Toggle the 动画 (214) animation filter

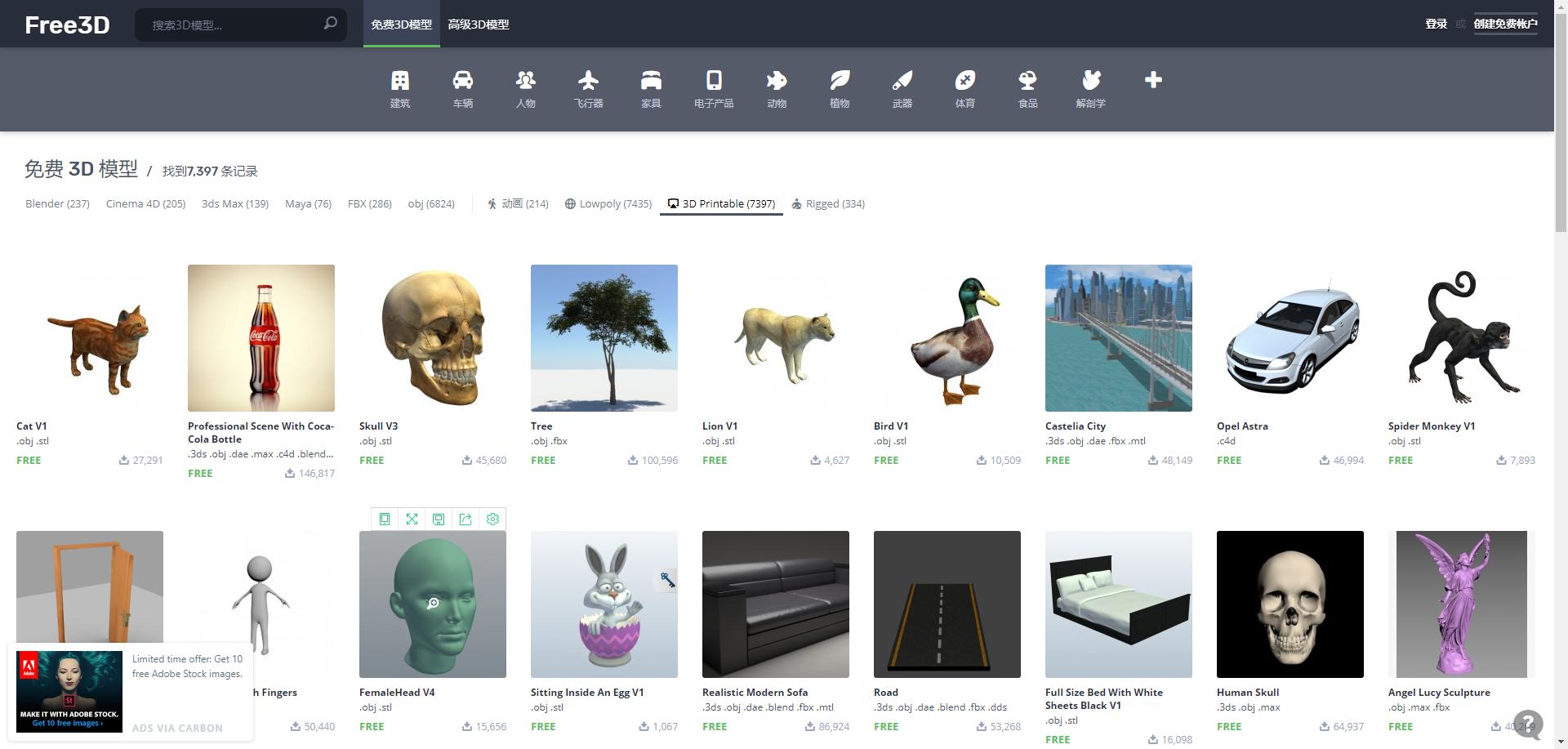coord(518,203)
